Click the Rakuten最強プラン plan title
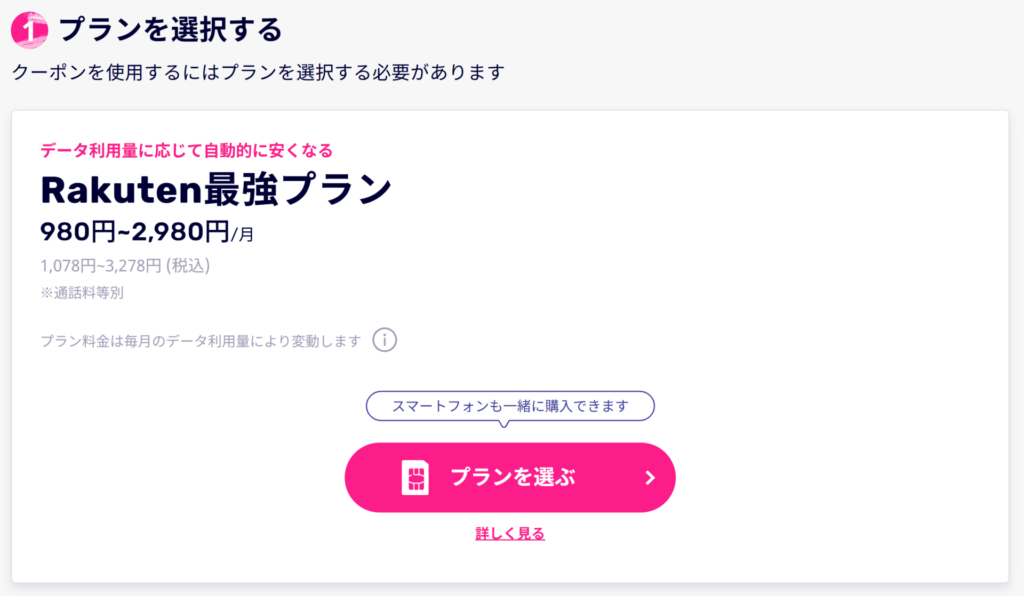The width and height of the screenshot is (1024, 596). point(215,189)
